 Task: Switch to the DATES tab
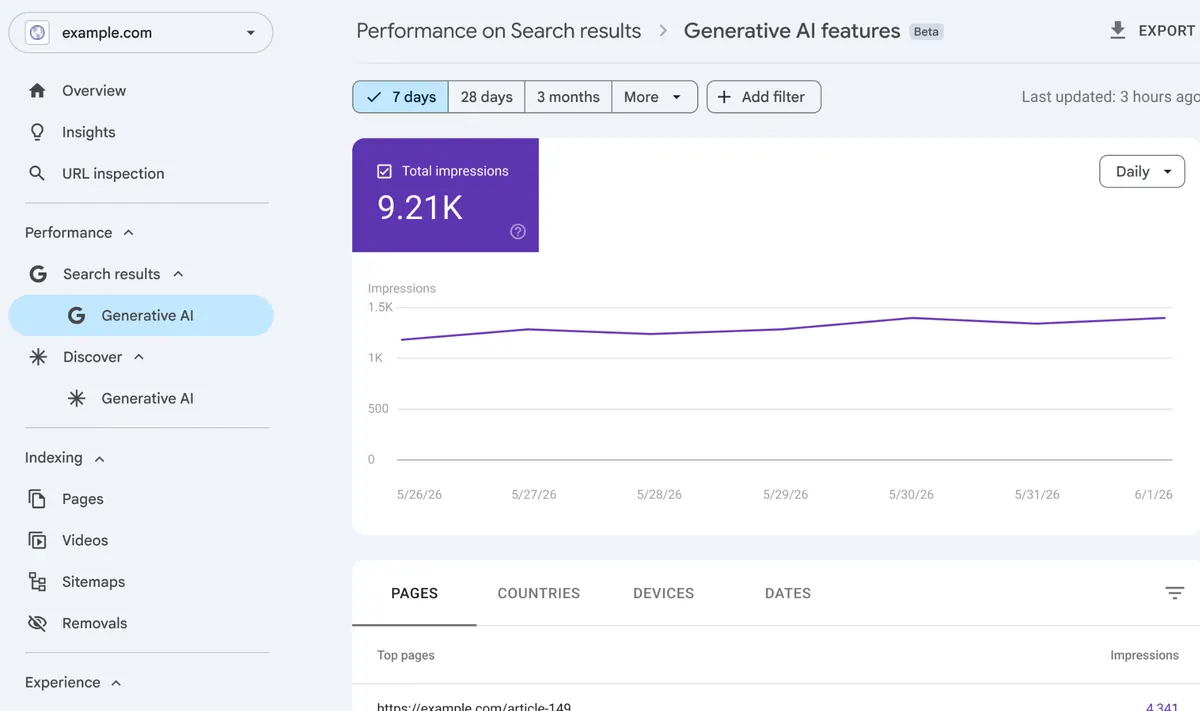[x=788, y=593]
